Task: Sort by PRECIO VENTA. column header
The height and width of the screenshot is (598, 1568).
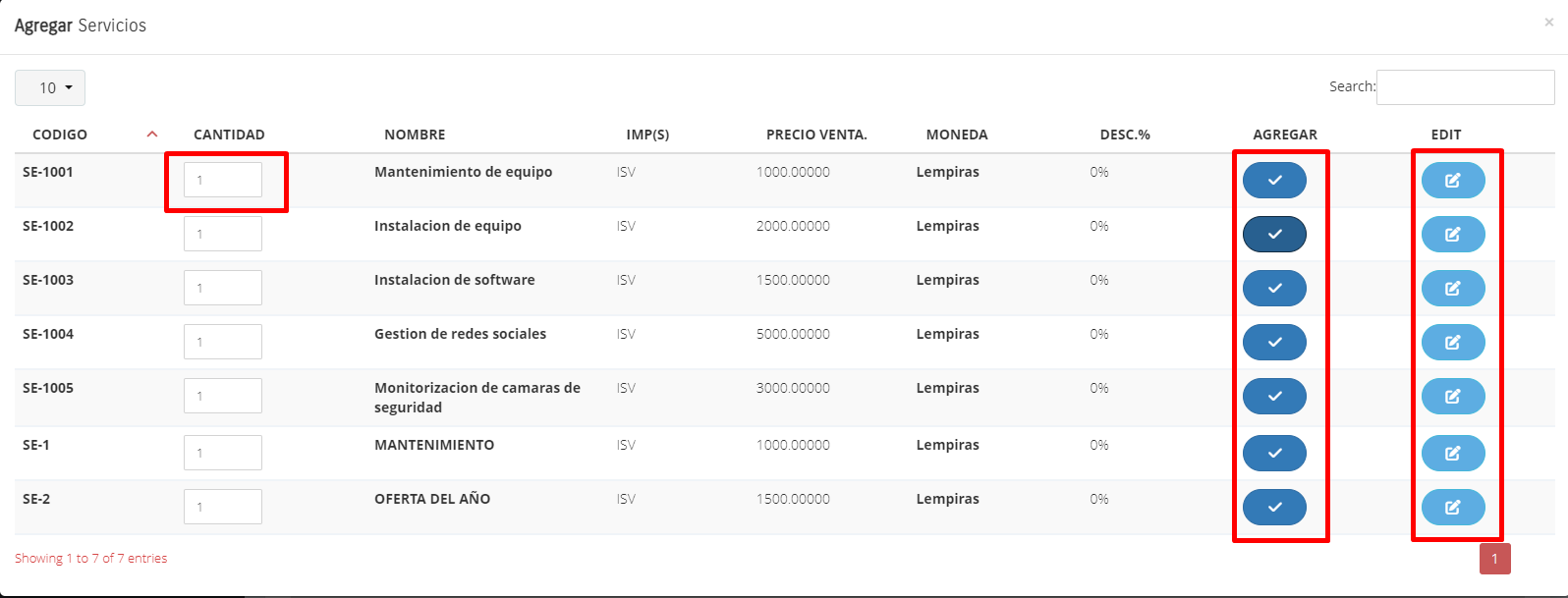Action: click(x=816, y=135)
